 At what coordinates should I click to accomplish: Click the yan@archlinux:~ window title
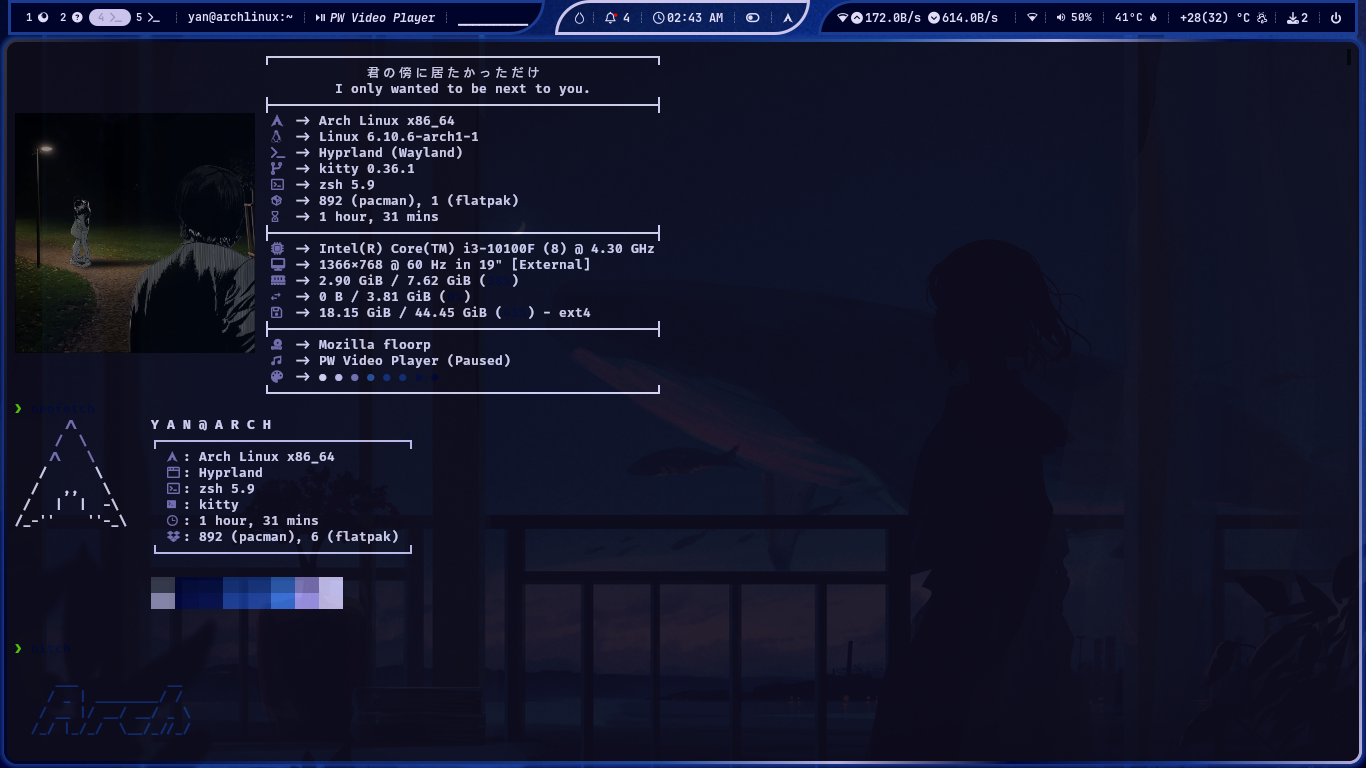tap(240, 17)
